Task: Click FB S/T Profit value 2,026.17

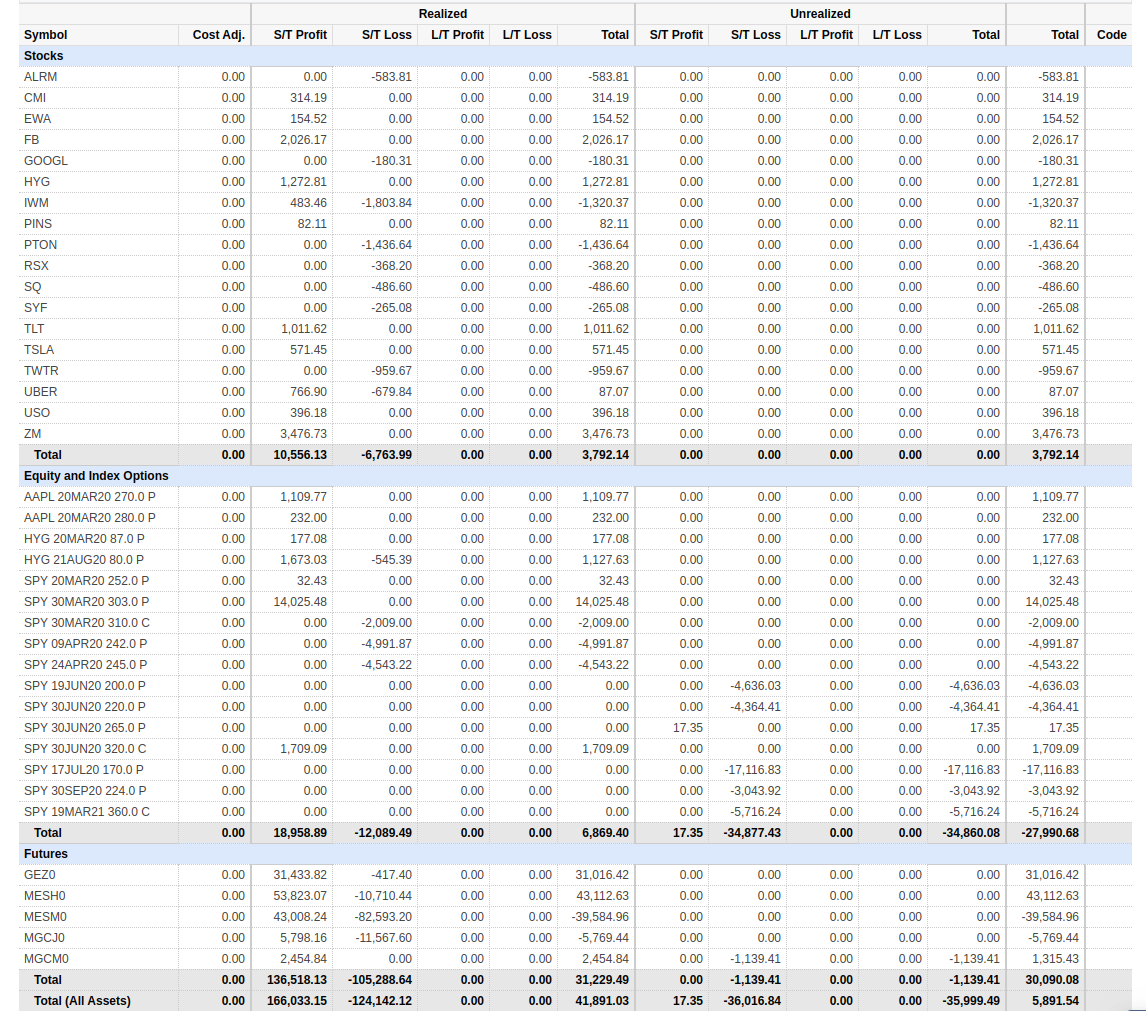Action: coord(303,140)
